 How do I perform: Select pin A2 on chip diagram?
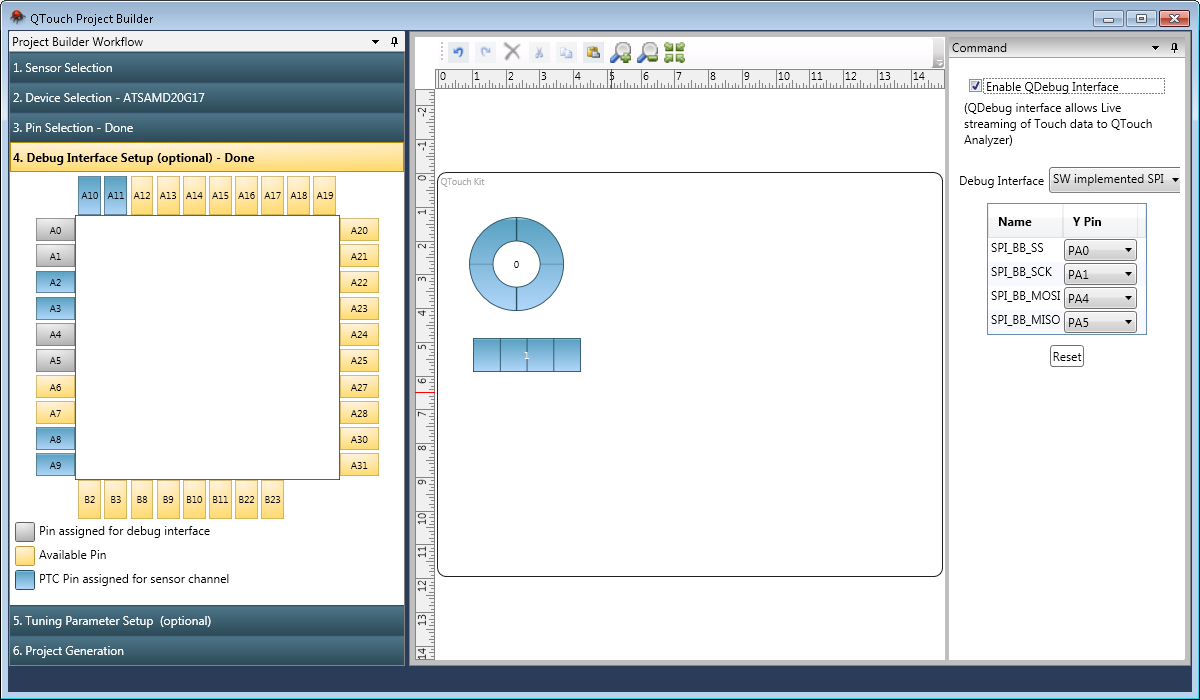pyautogui.click(x=56, y=283)
